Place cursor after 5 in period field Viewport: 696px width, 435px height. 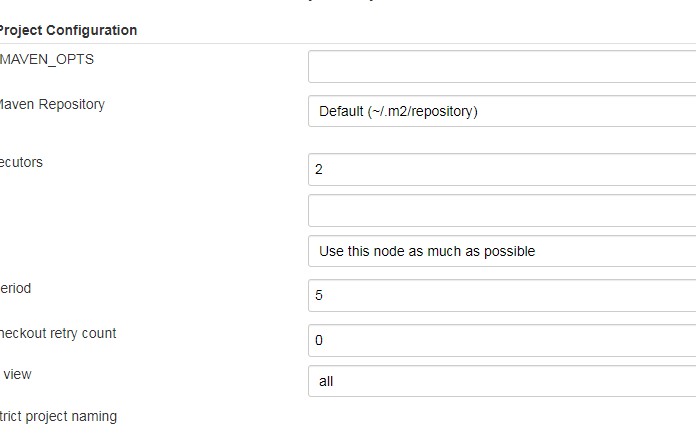pos(325,296)
